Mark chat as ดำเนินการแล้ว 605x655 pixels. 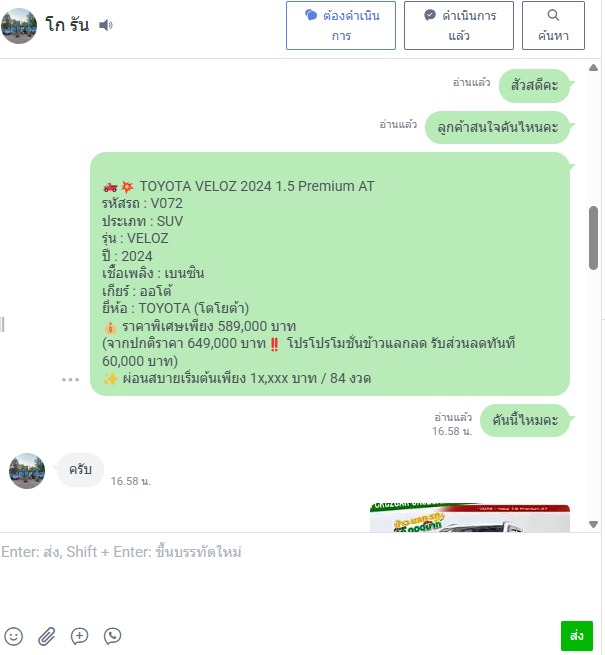(x=459, y=25)
